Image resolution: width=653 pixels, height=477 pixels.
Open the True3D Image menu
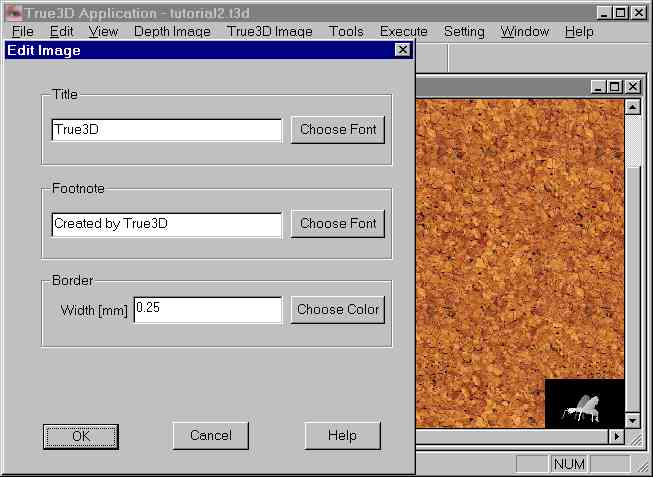click(269, 32)
